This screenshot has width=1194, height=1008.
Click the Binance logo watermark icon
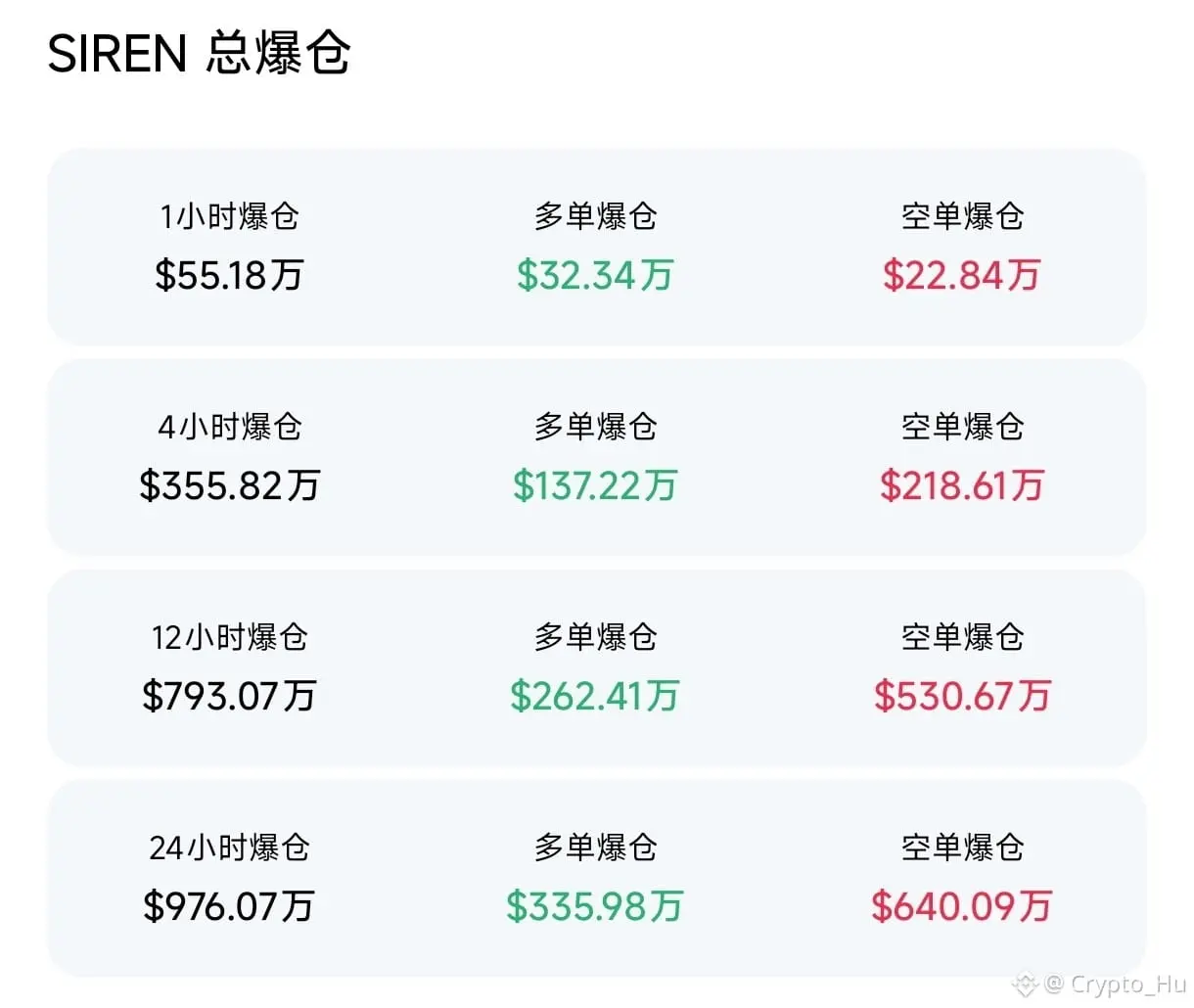click(x=1026, y=983)
